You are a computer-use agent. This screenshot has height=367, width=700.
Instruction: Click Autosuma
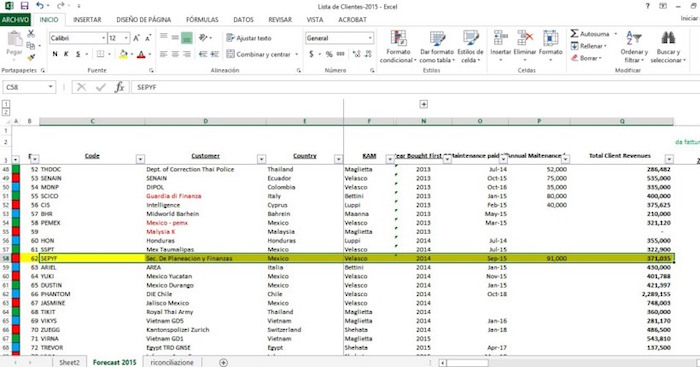pyautogui.click(x=590, y=33)
